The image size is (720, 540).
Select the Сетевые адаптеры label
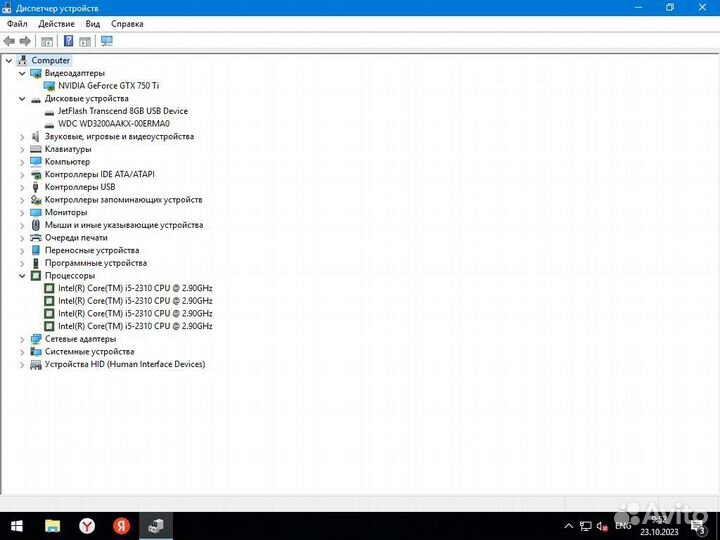[80, 339]
